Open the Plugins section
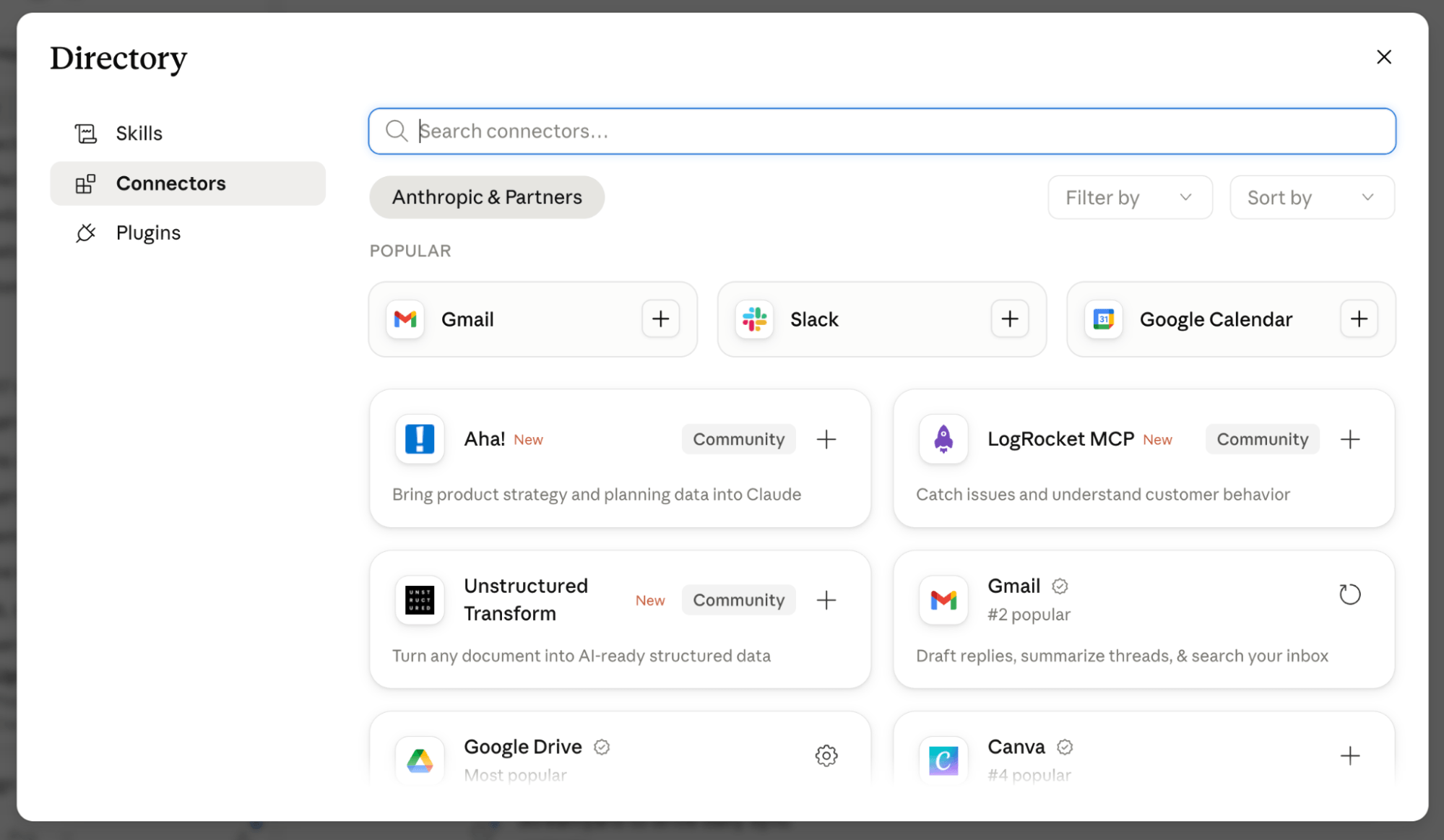Viewport: 1444px width, 840px height. [x=188, y=233]
